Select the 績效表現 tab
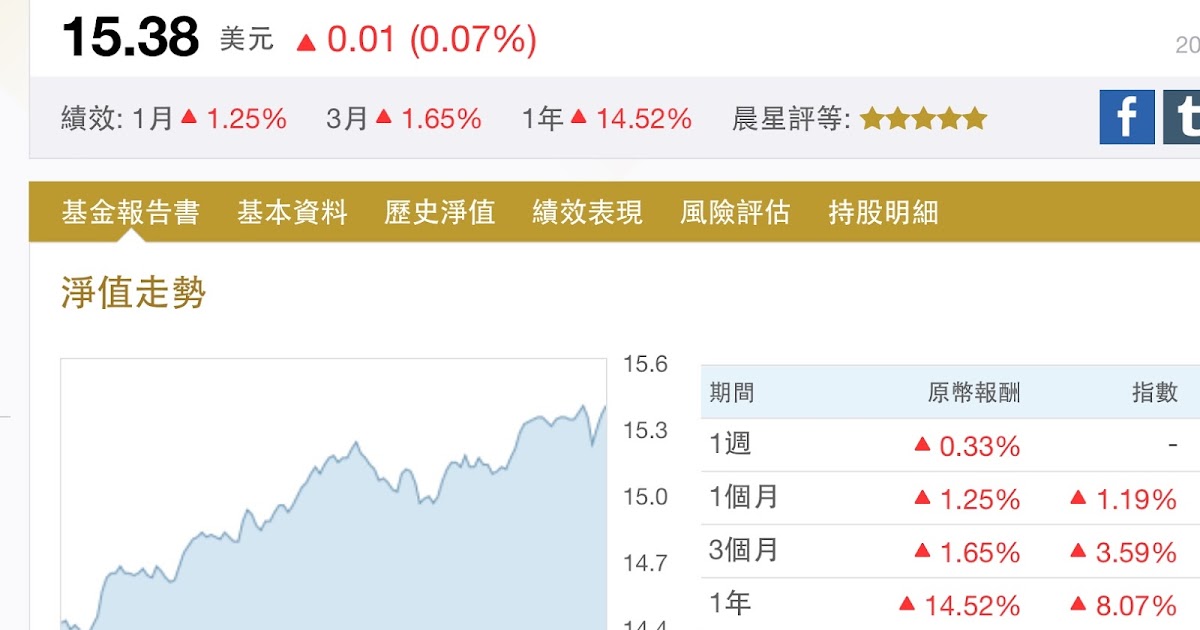 coord(586,212)
